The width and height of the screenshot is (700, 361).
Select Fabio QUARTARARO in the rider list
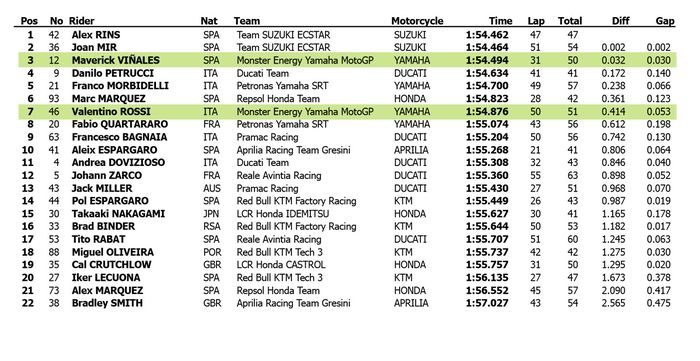[120, 124]
